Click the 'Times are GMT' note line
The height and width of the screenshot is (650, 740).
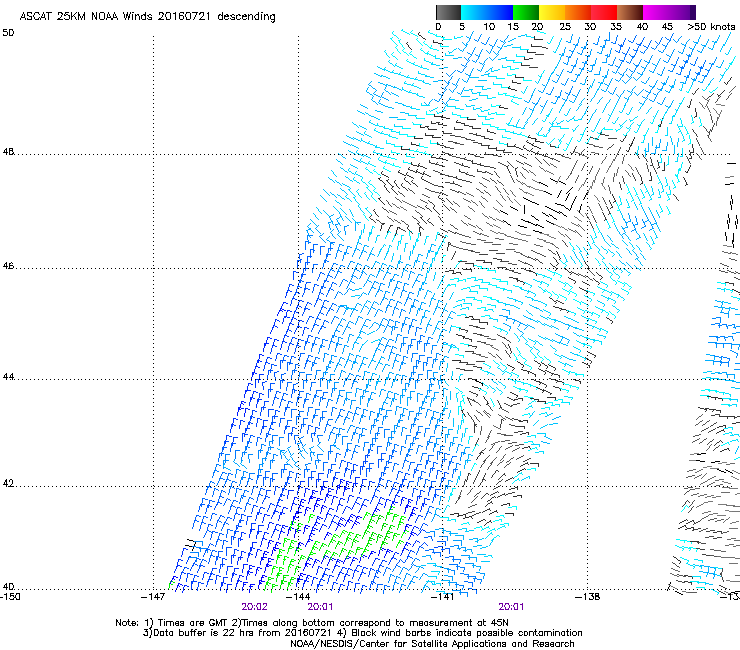click(x=312, y=623)
